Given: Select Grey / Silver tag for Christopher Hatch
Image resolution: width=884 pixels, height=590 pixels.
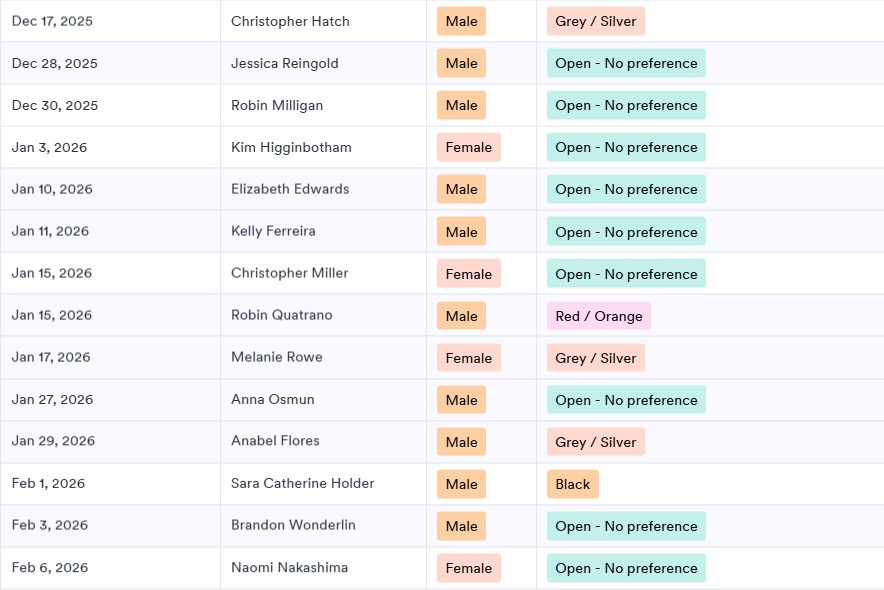Looking at the screenshot, I should click(596, 21).
